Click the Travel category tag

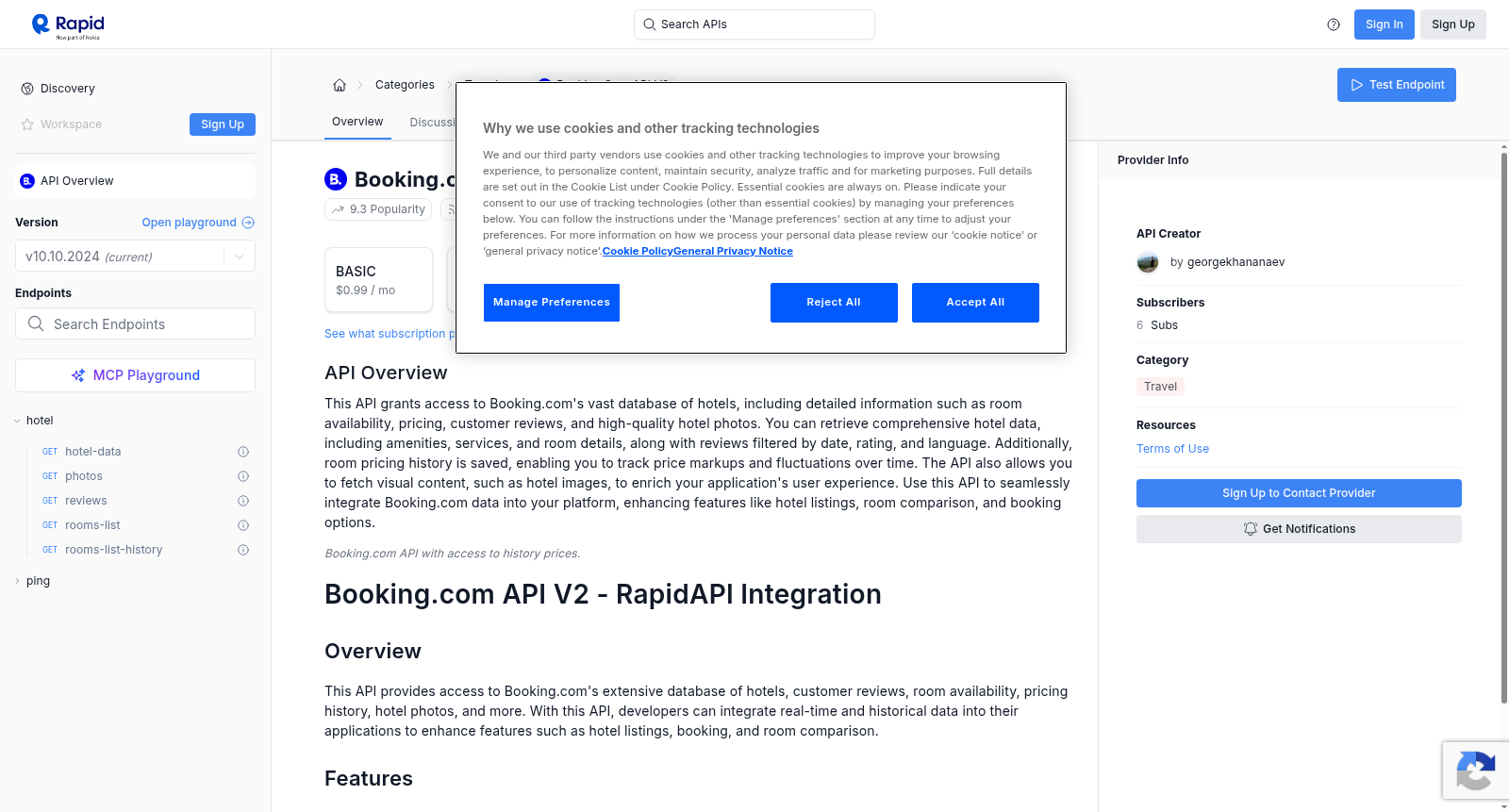[x=1160, y=387]
